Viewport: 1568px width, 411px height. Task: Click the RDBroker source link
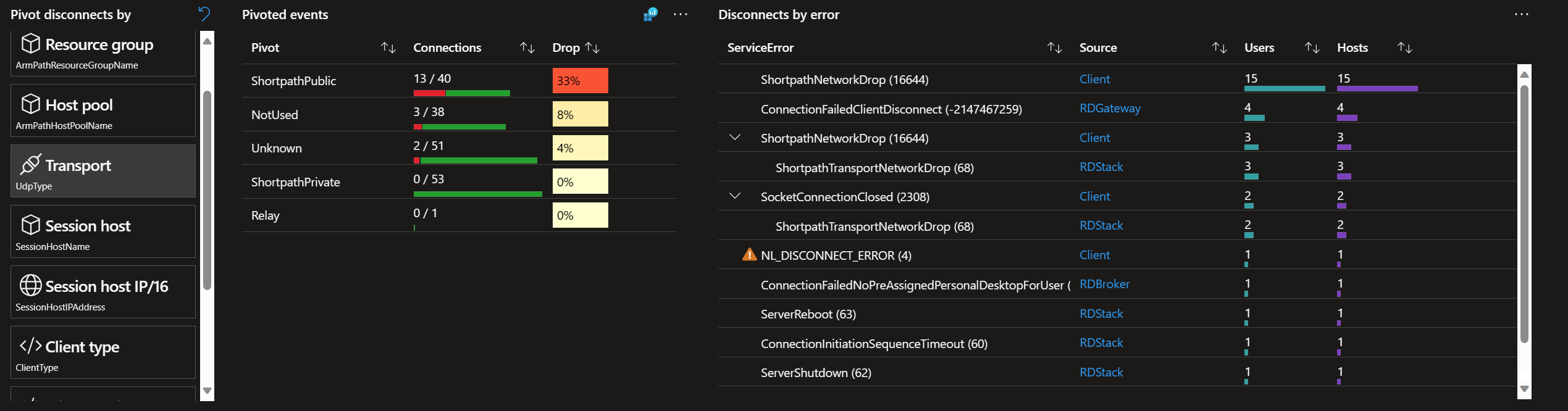[x=1104, y=284]
